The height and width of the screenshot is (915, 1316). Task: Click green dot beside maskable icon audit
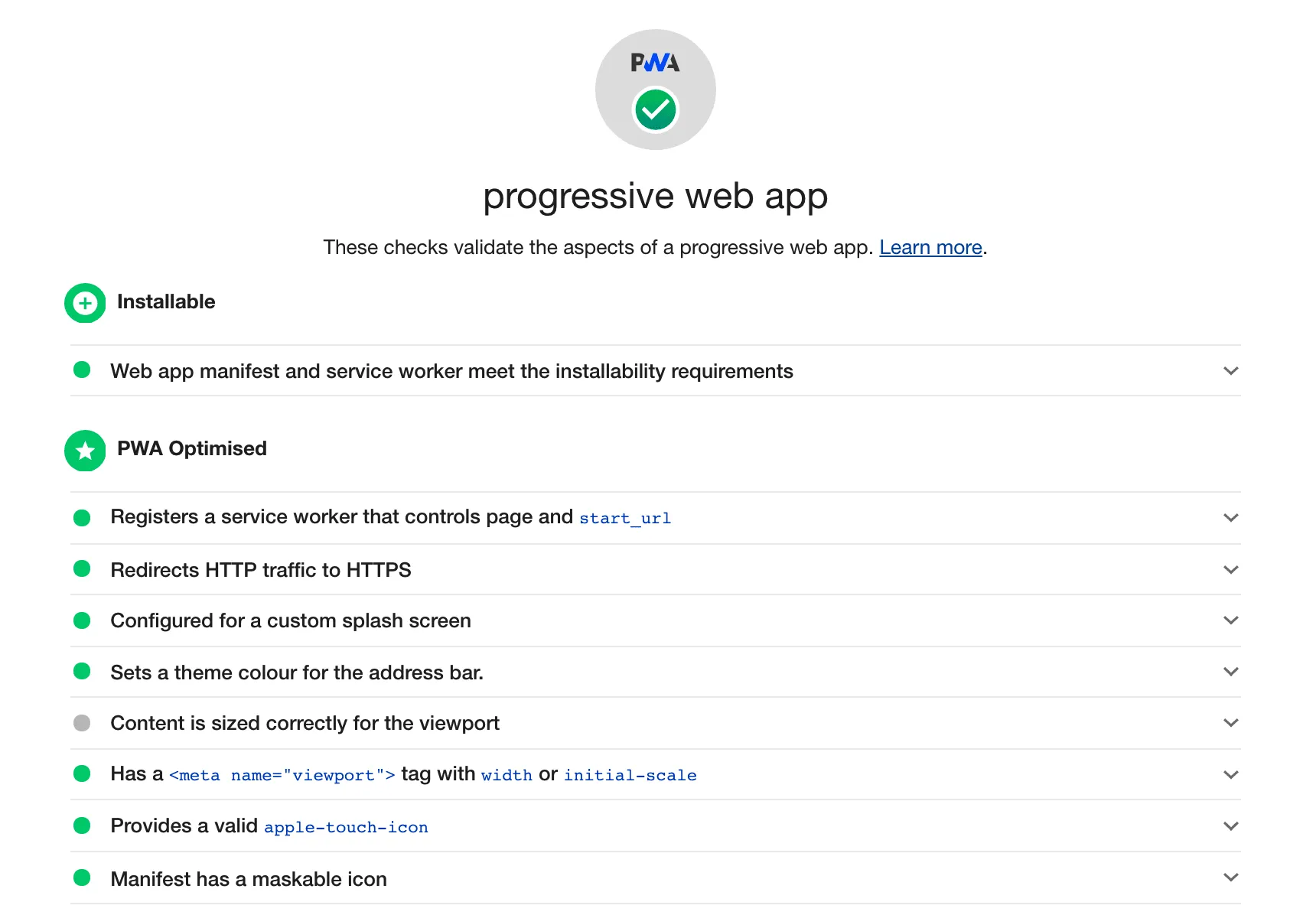(x=82, y=878)
